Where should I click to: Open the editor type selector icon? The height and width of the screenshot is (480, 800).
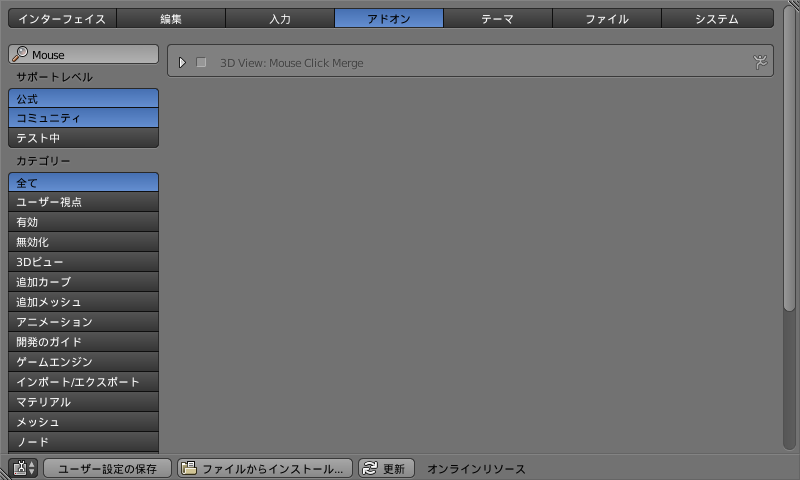tap(20, 467)
